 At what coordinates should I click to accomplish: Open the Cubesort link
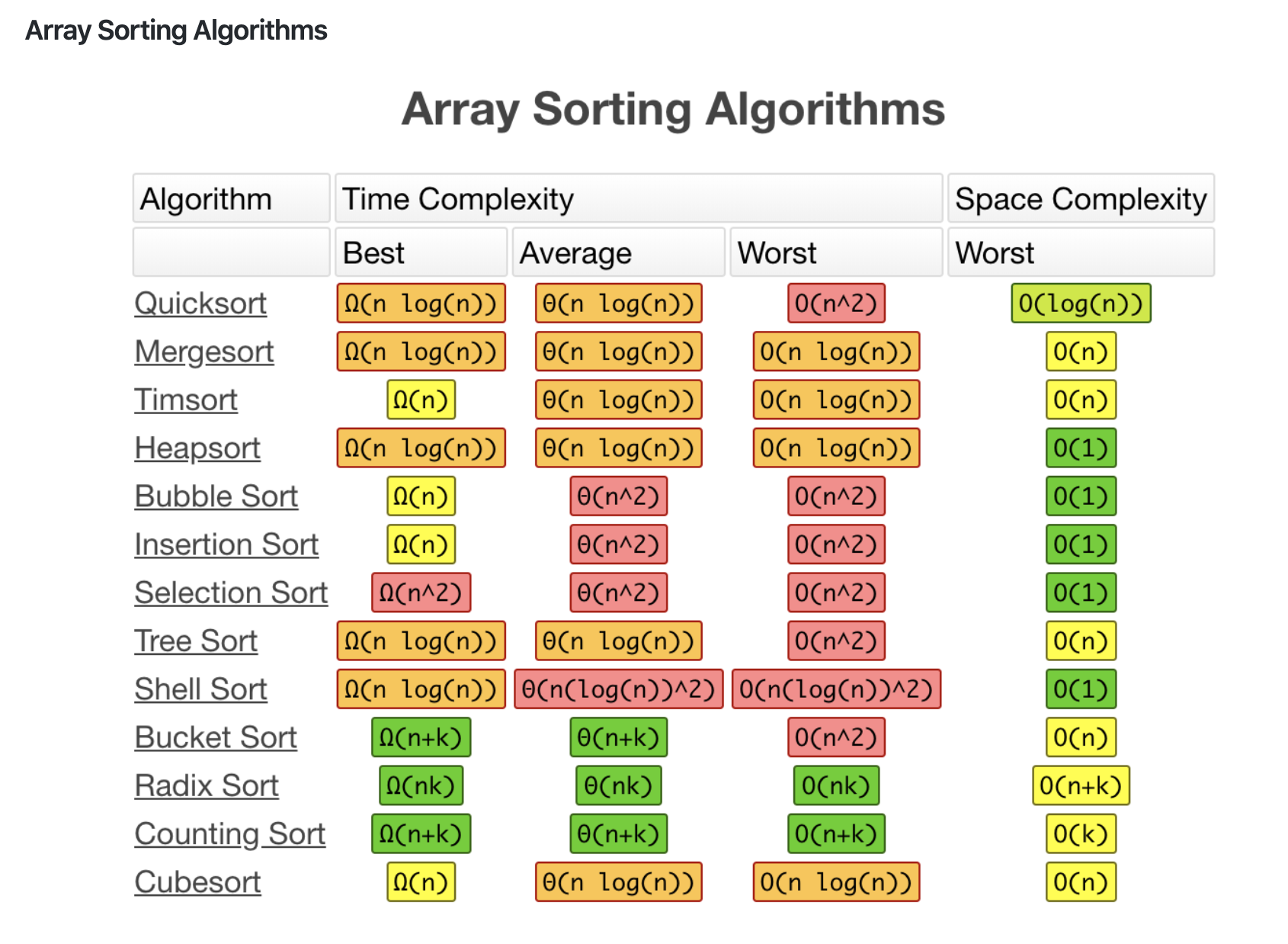click(197, 882)
